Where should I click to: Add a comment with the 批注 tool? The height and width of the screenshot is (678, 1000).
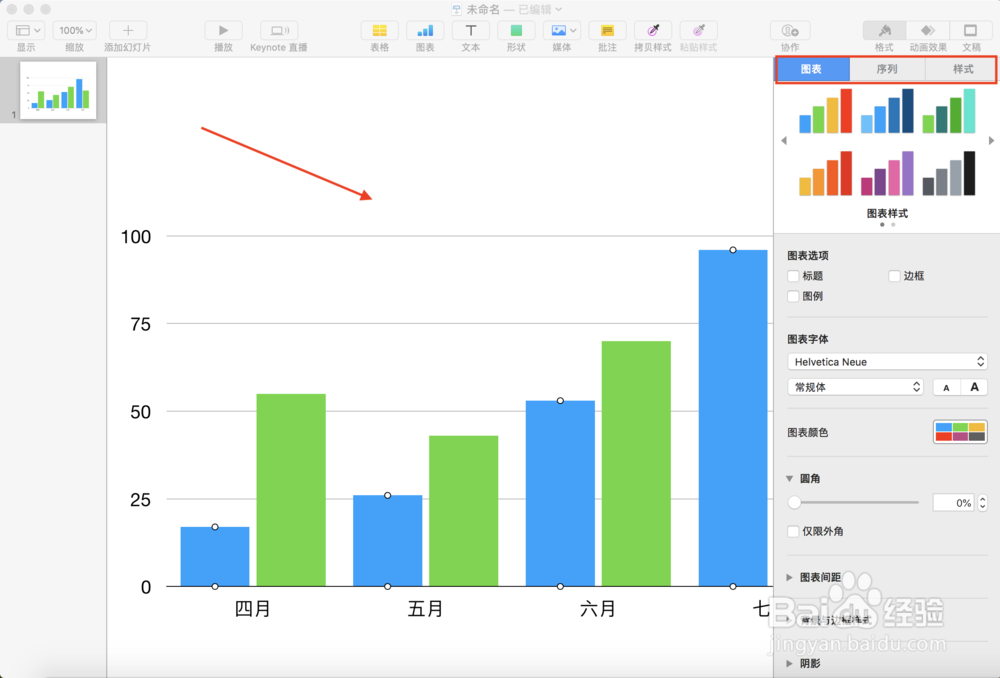pos(606,31)
